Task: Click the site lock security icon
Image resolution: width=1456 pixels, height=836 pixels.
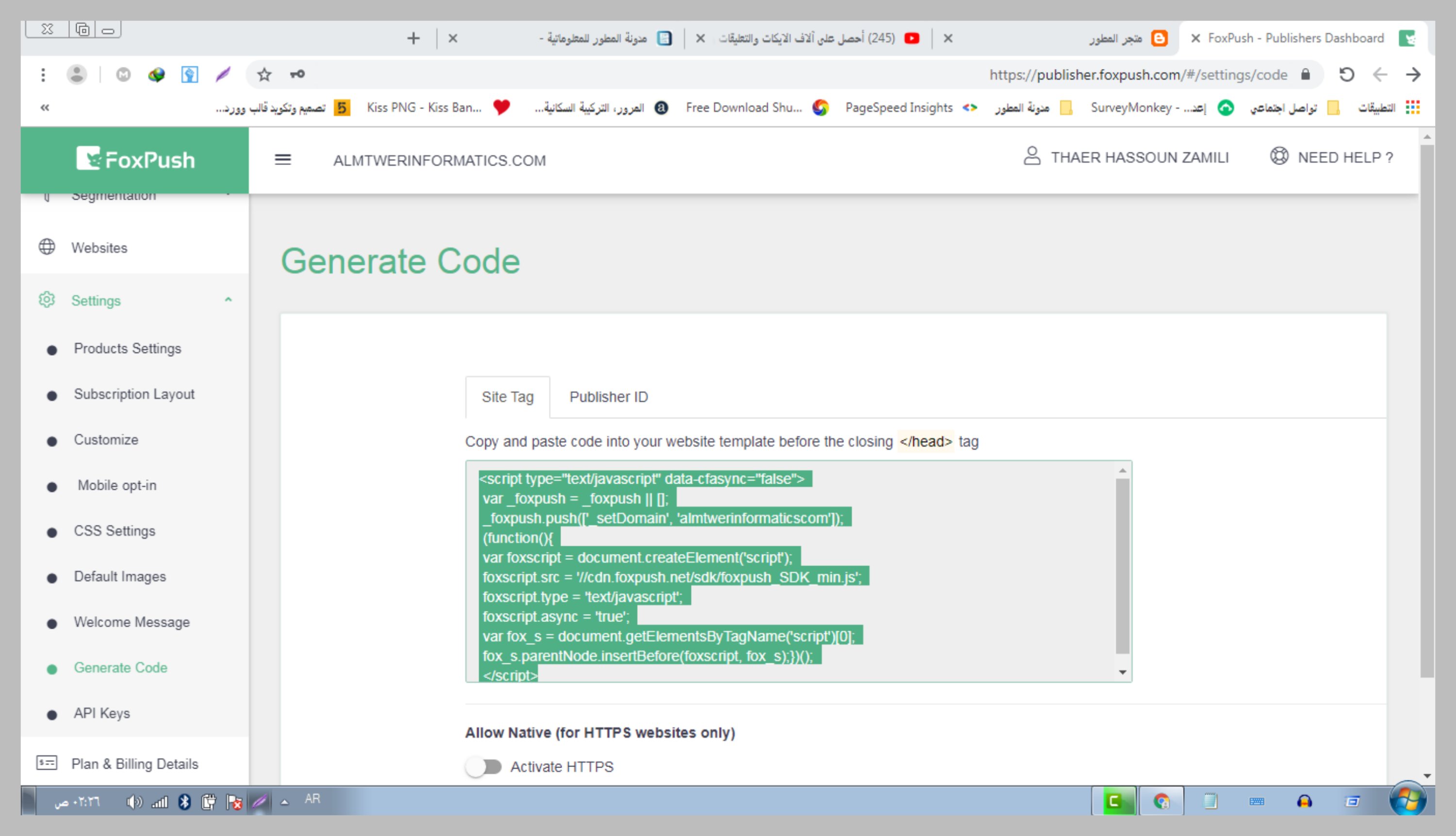Action: pyautogui.click(x=1306, y=75)
